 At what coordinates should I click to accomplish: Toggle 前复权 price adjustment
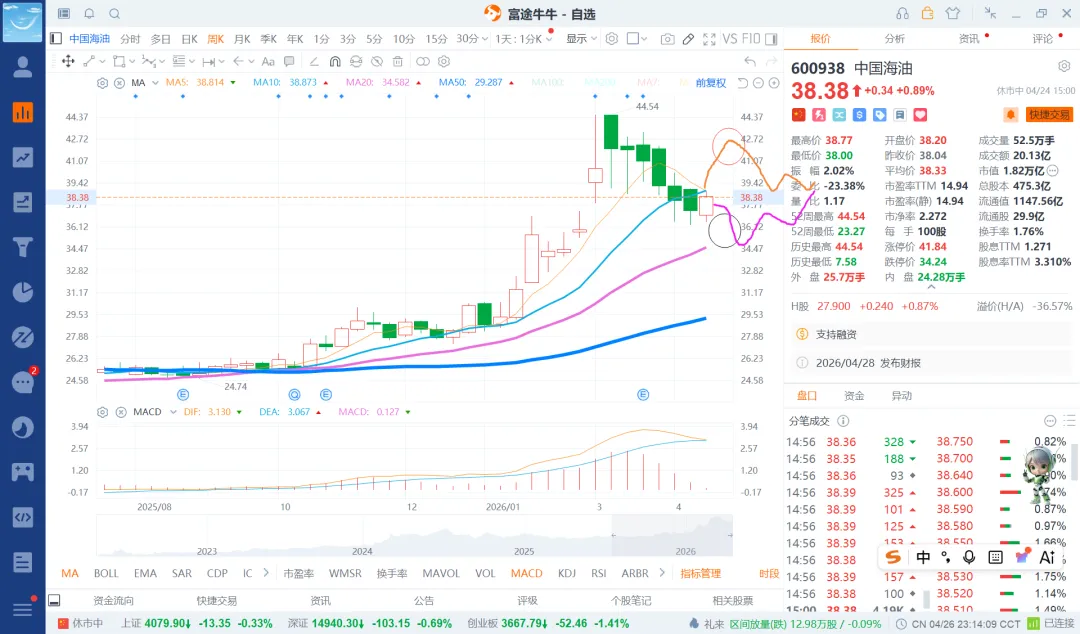pyautogui.click(x=711, y=83)
